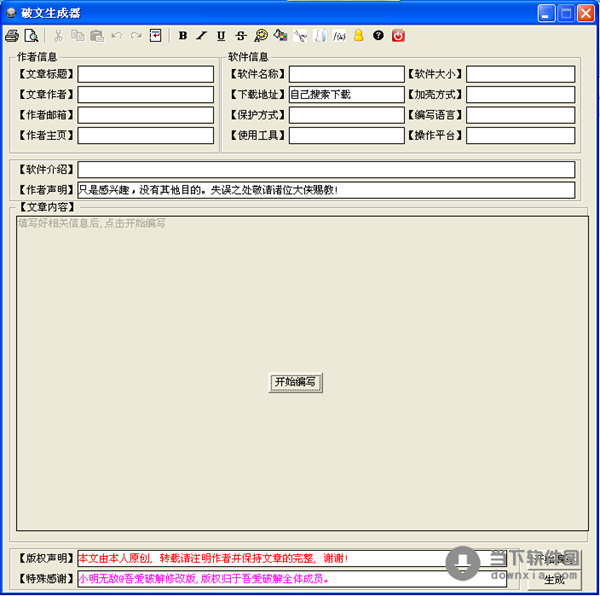Viewport: 600px width, 596px height.
Task: Toggle Underline text formatting
Action: pyautogui.click(x=221, y=36)
